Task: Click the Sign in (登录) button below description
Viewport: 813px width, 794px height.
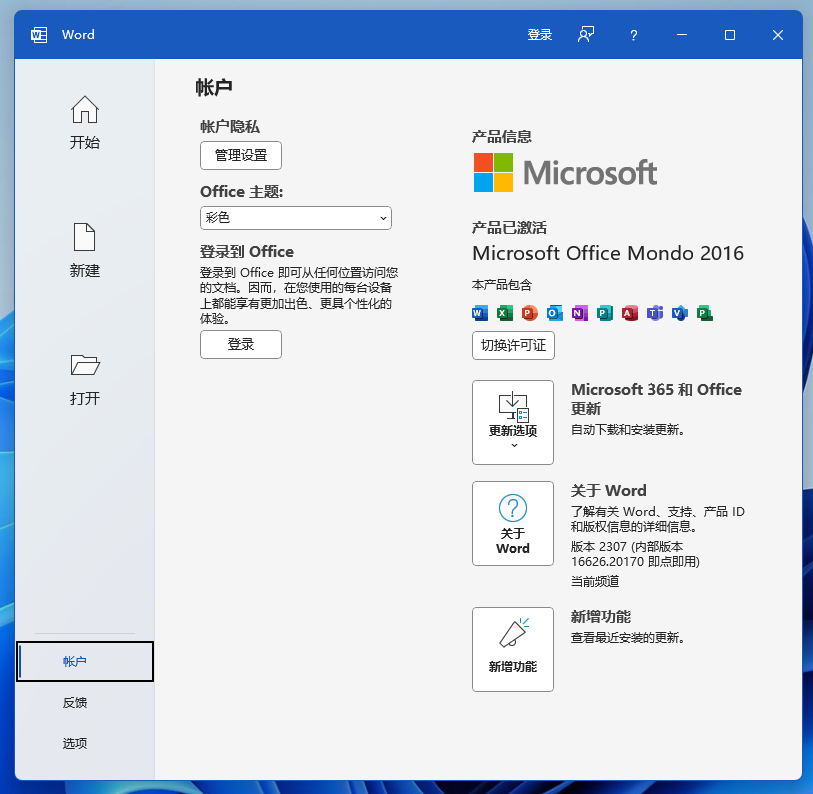Action: pyautogui.click(x=241, y=344)
